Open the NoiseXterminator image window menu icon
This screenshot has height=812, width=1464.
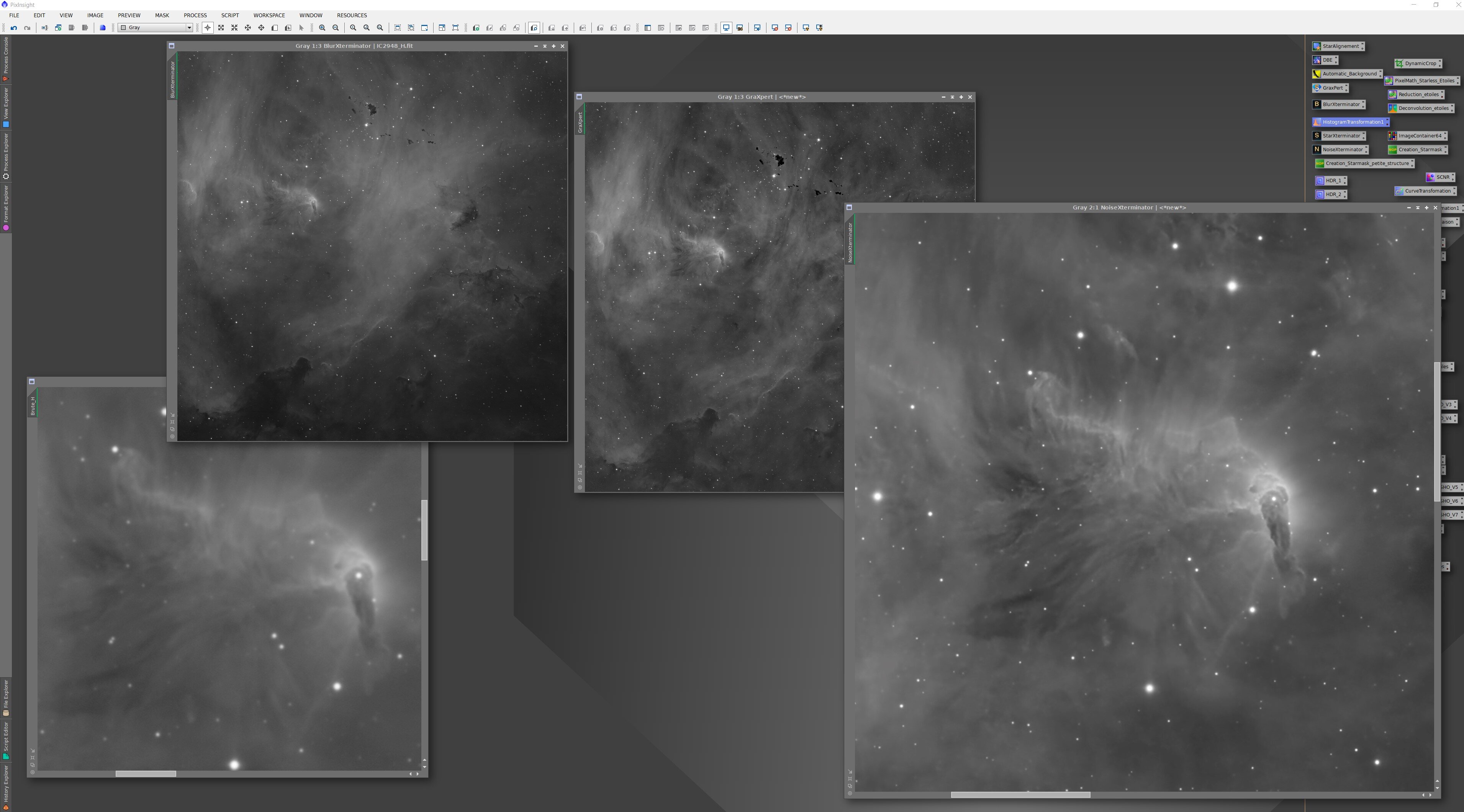[x=849, y=207]
